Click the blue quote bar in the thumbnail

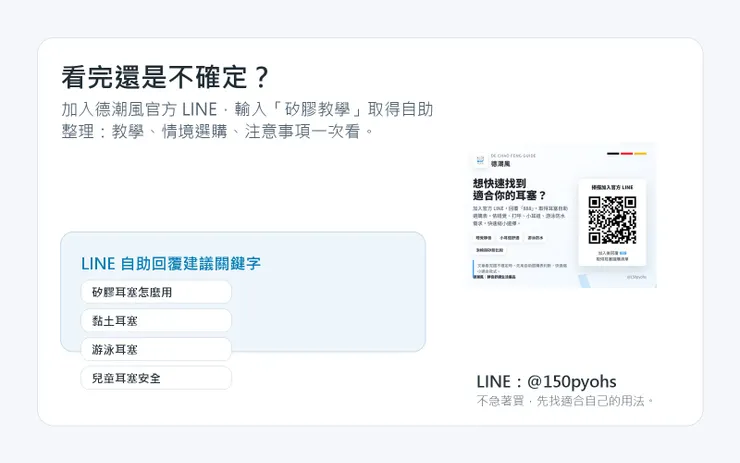(473, 269)
